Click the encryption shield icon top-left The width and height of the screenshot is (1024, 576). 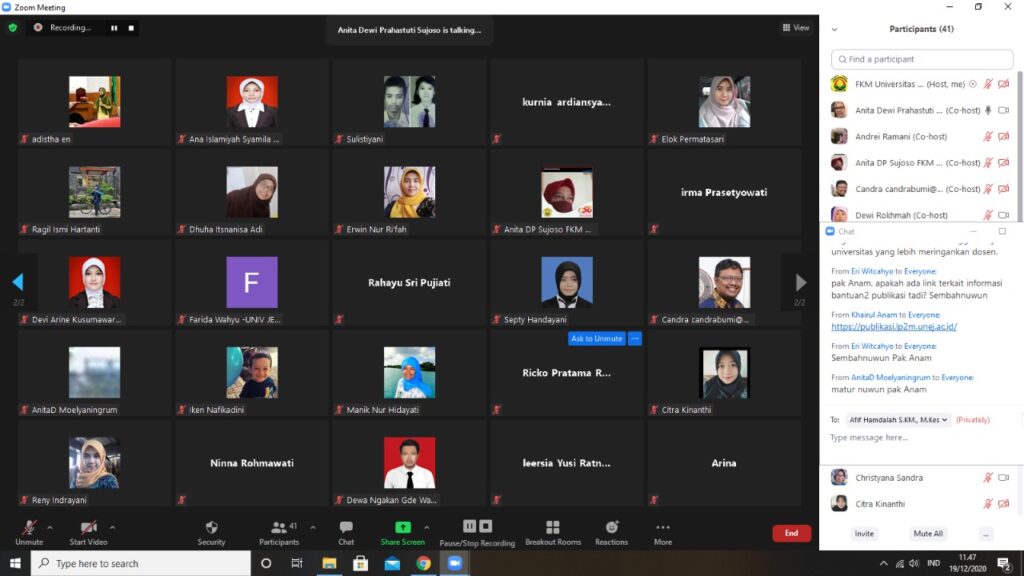tap(13, 28)
